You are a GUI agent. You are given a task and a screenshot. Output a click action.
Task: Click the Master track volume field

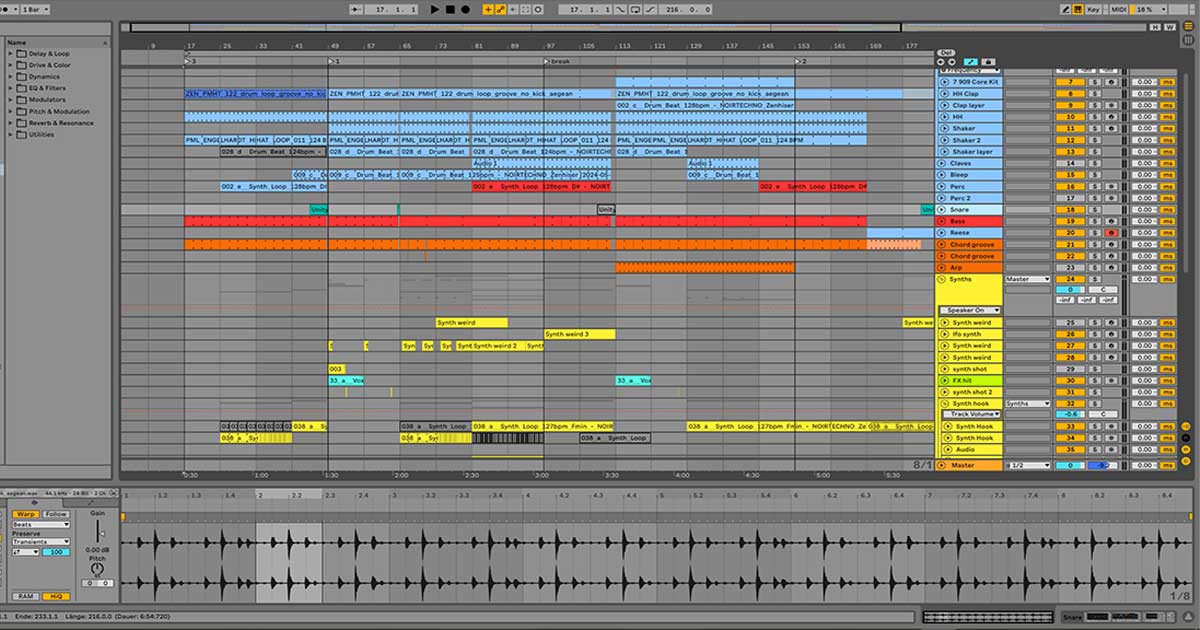1069,465
